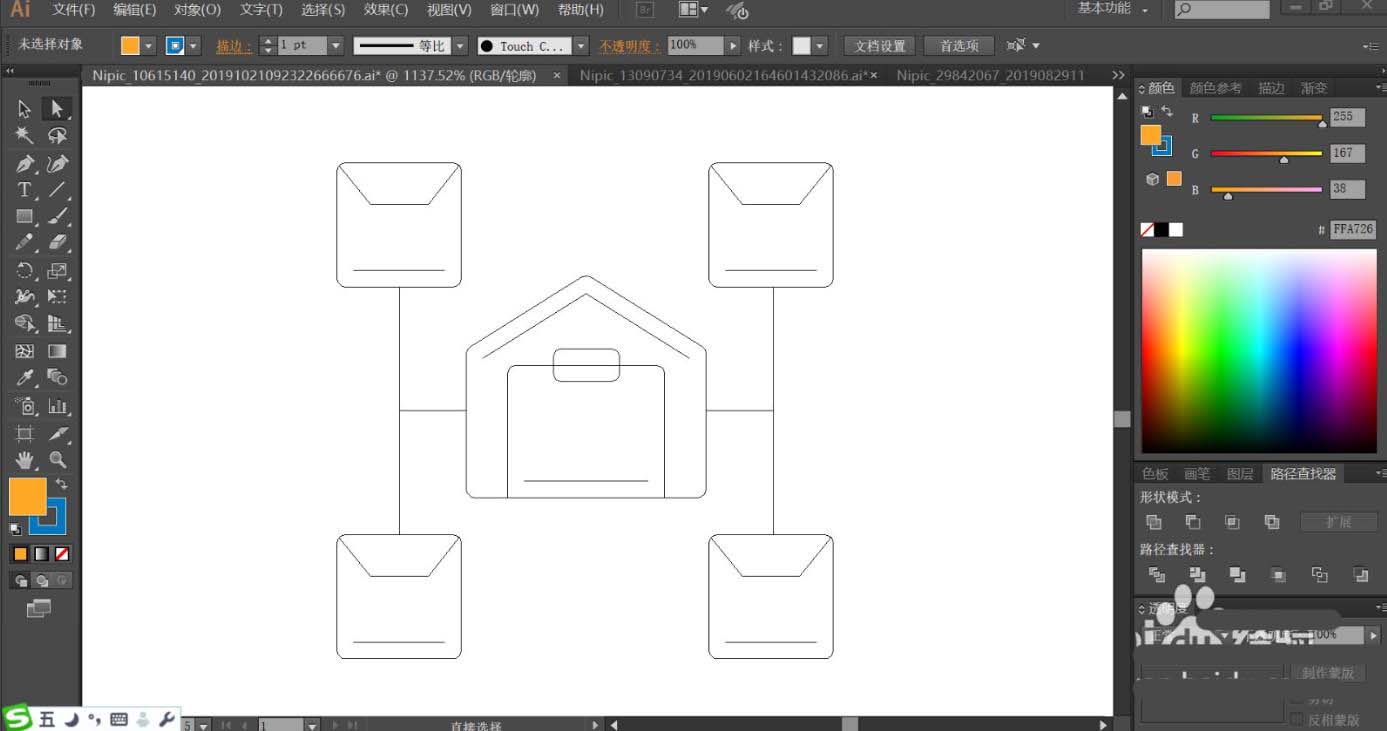Select the Direct Selection tool
This screenshot has height=731, width=1387.
(57, 109)
